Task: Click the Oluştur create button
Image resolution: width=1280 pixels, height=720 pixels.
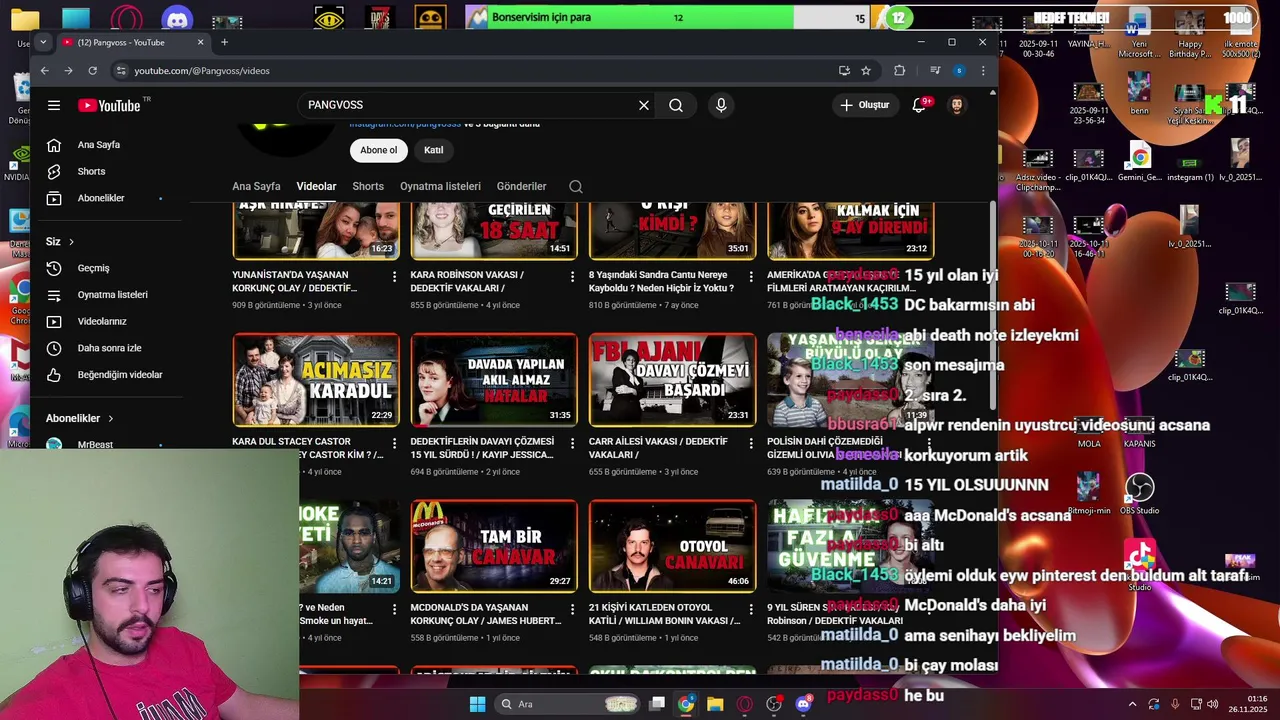Action: (865, 105)
